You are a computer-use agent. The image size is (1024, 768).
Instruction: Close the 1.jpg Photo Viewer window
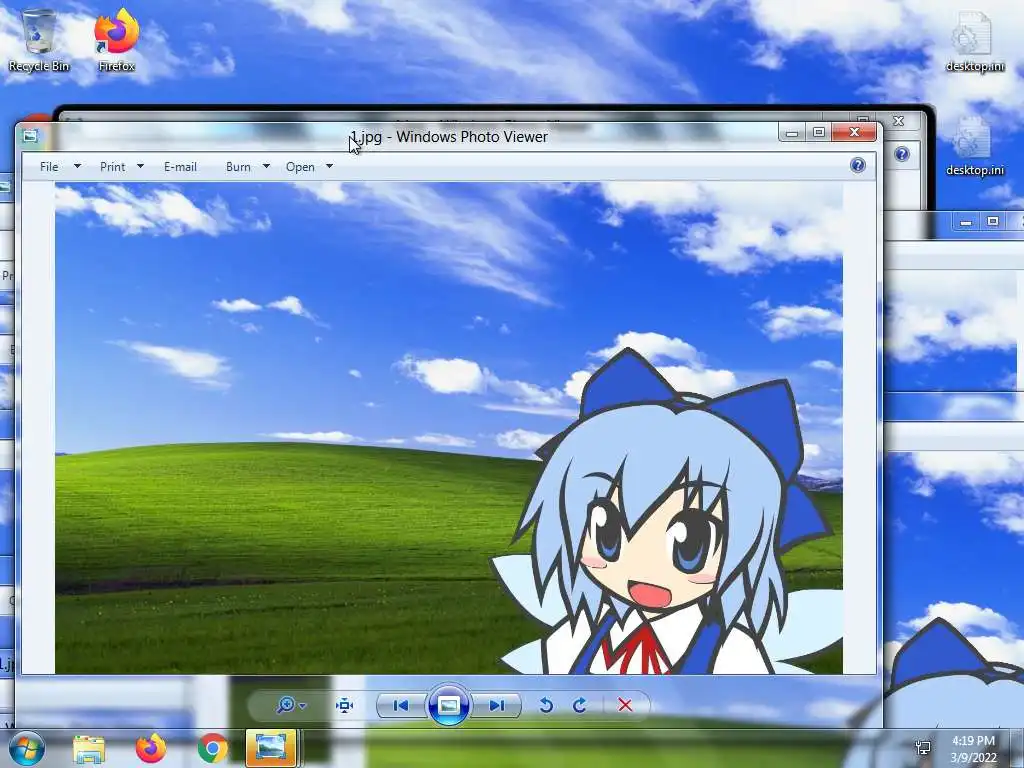(854, 133)
